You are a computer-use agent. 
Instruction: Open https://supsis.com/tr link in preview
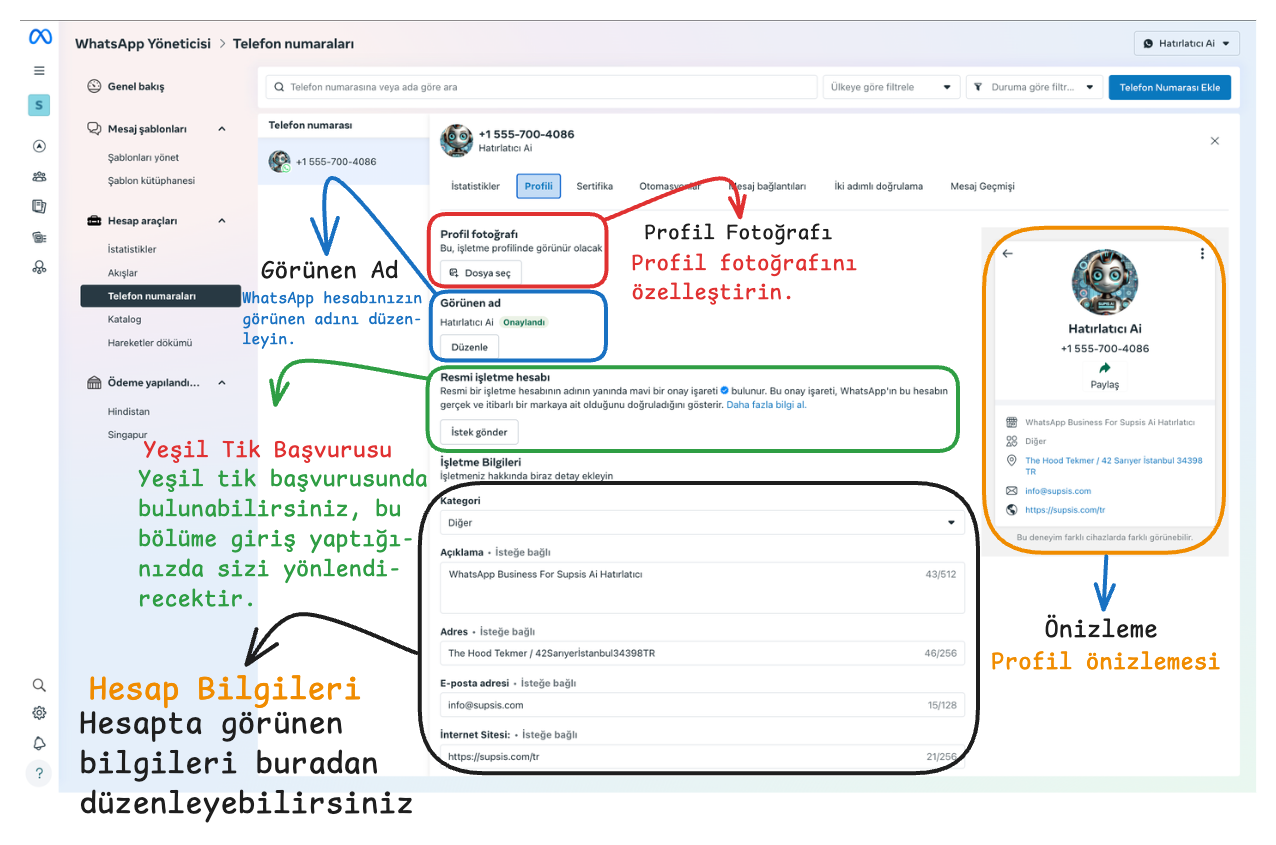(1064, 510)
